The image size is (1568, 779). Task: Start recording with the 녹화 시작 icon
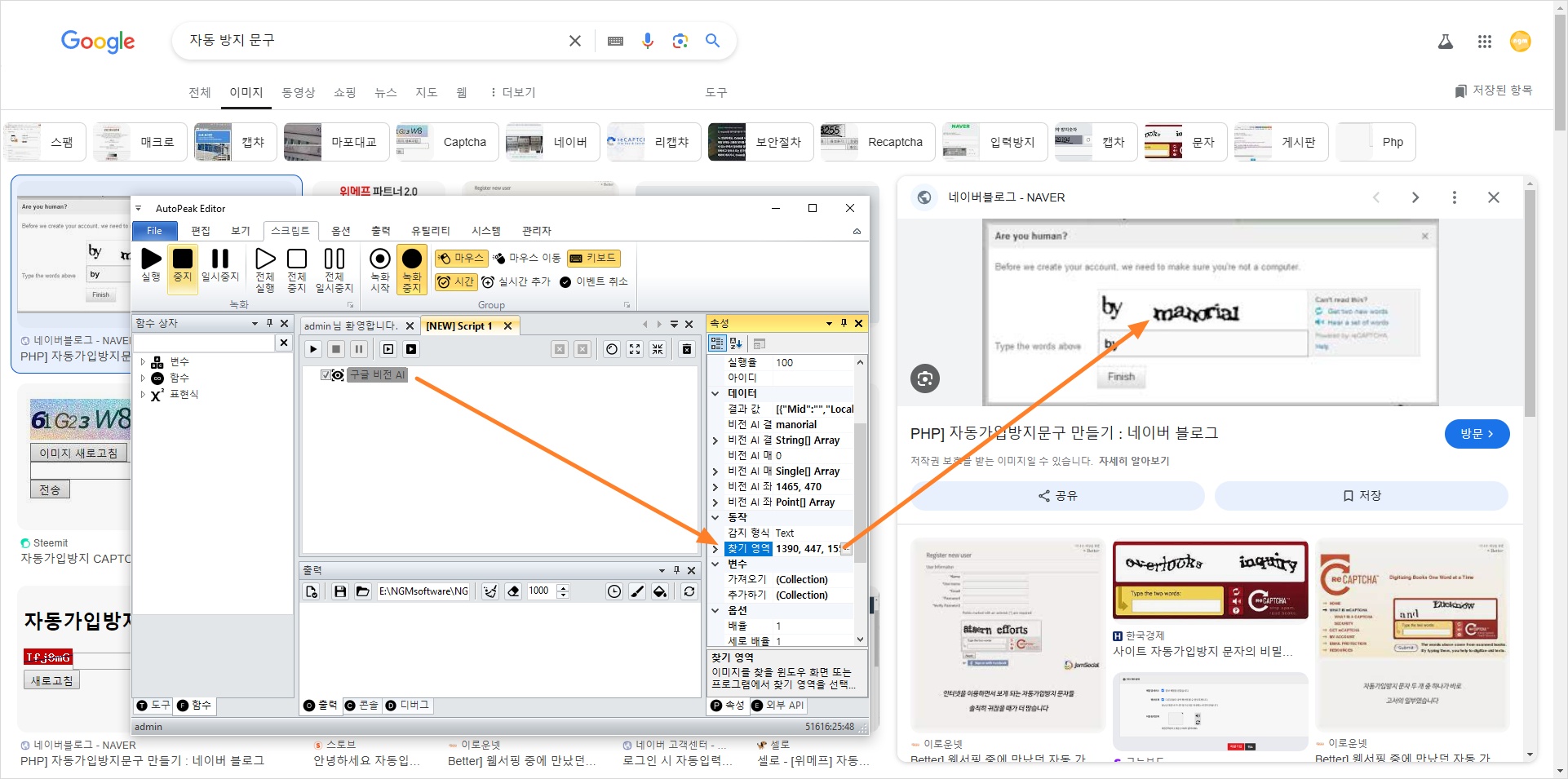point(380,270)
